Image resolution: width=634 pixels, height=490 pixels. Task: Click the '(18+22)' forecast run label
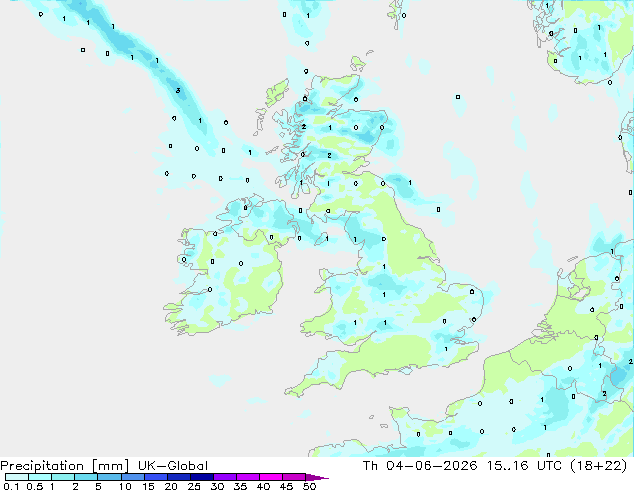599,466
